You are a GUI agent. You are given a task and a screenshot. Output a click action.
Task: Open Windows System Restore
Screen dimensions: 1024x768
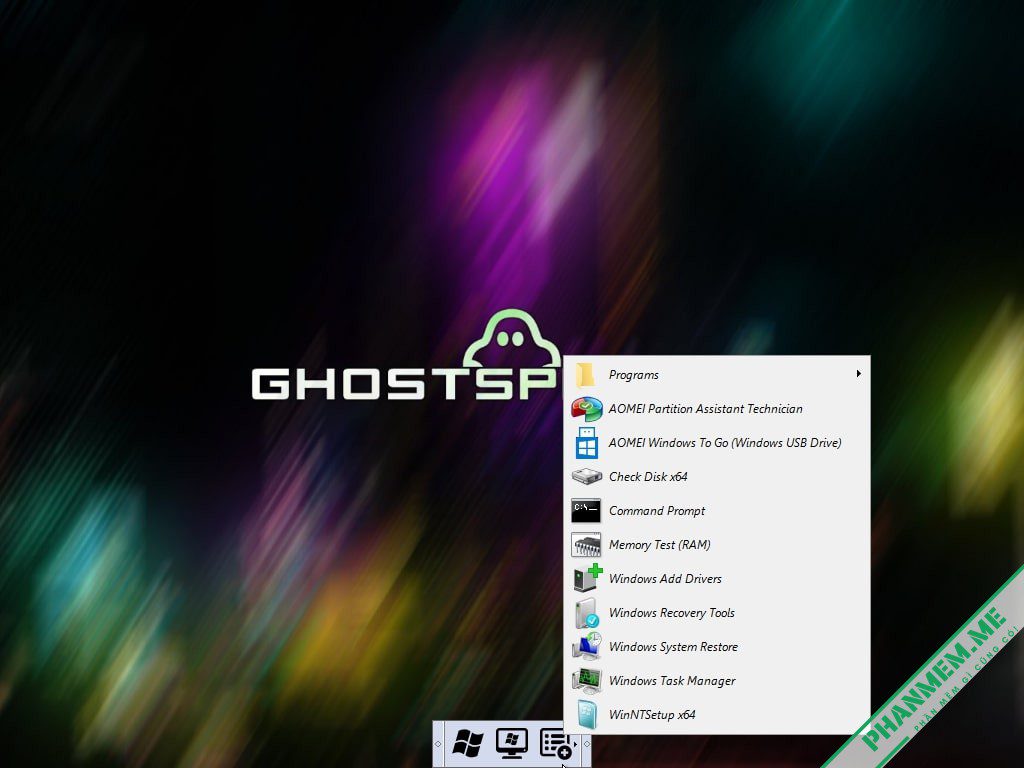click(x=716, y=647)
